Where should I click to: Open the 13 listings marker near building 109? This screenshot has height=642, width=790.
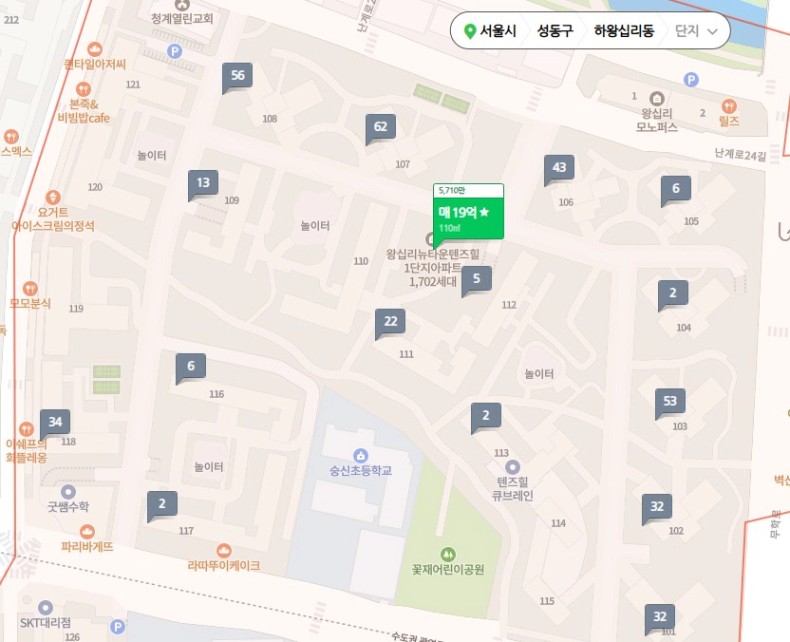(203, 184)
